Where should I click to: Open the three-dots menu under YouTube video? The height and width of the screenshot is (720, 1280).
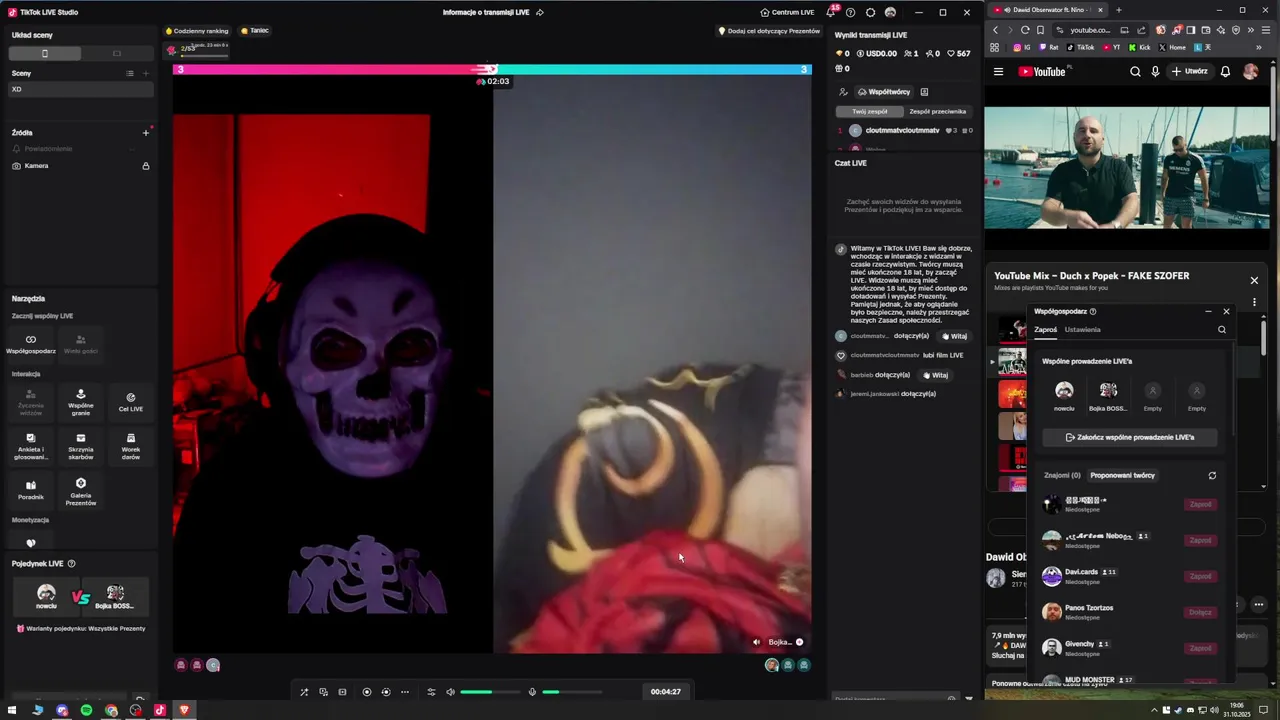tap(1259, 604)
